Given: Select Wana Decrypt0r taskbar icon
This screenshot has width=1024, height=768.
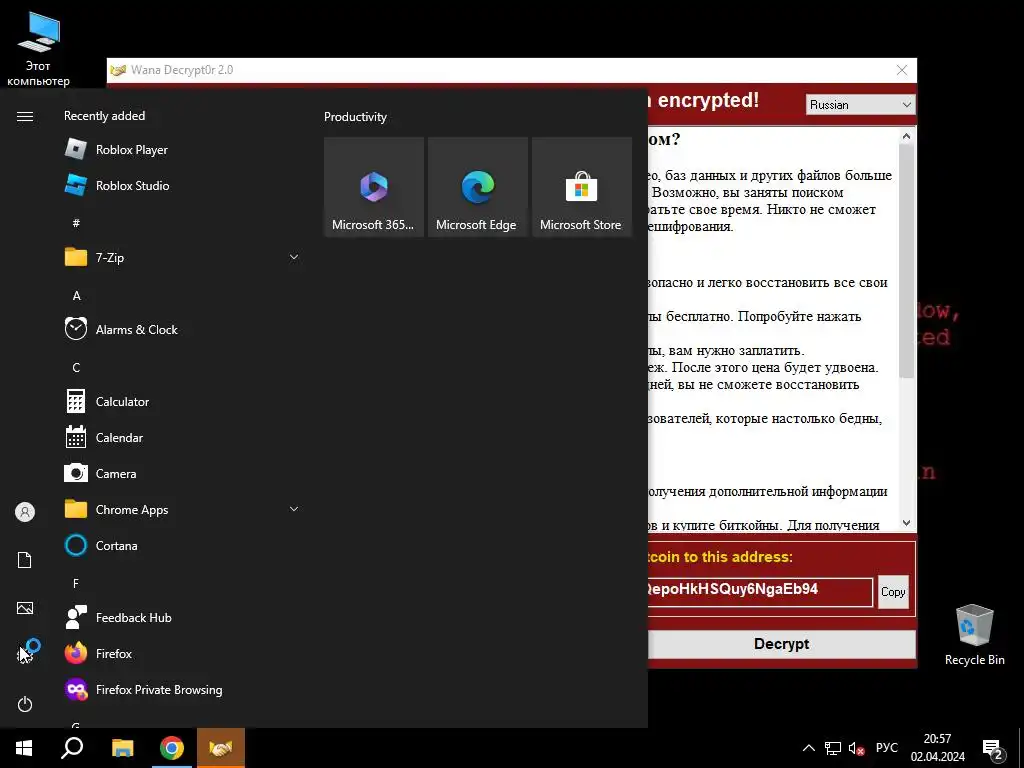Looking at the screenshot, I should [x=221, y=748].
